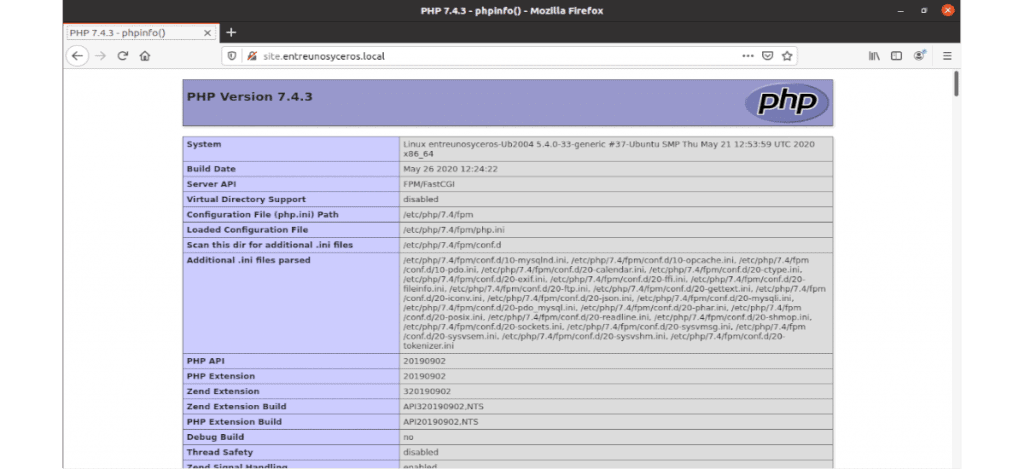Select the /etc/php/7.4/fpm/php.ini path
This screenshot has width=1024, height=469.
pyautogui.click(x=454, y=230)
